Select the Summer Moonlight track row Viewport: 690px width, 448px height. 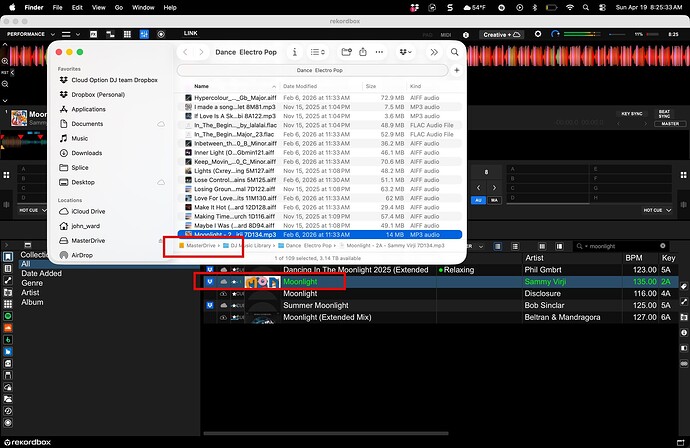[x=440, y=305]
